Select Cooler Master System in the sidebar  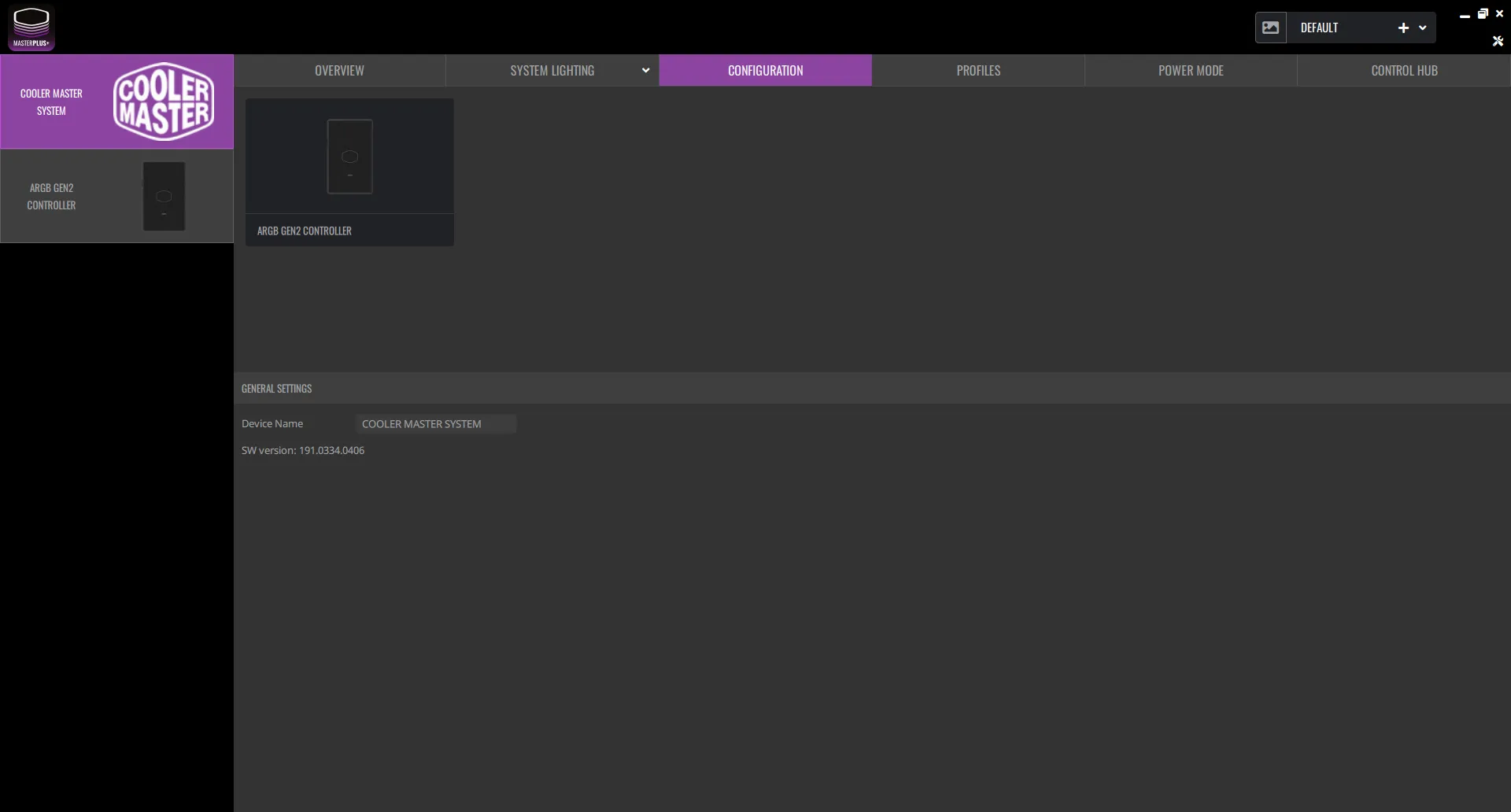(116, 101)
